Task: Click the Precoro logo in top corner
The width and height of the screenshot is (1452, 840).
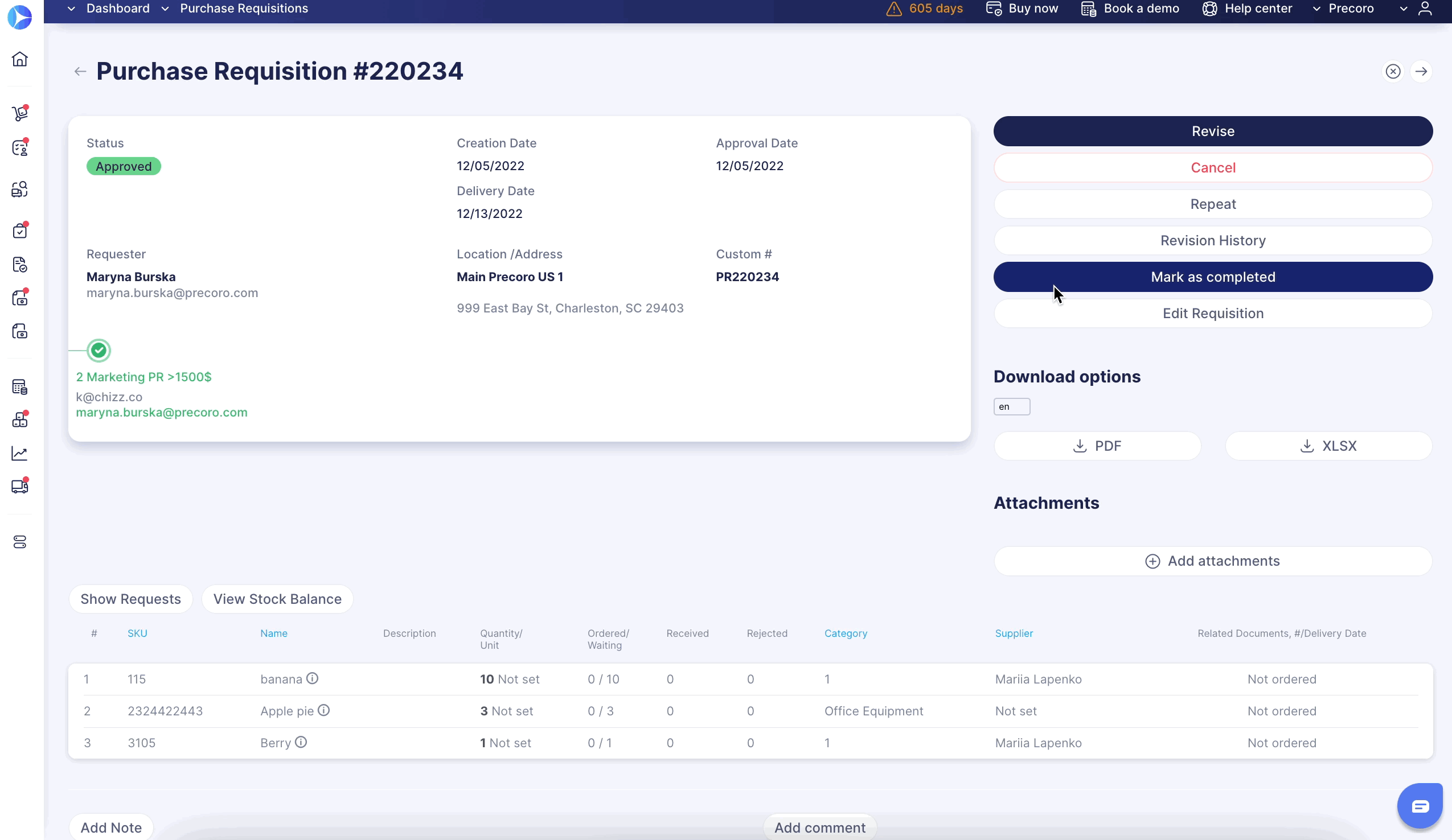Action: point(20,17)
